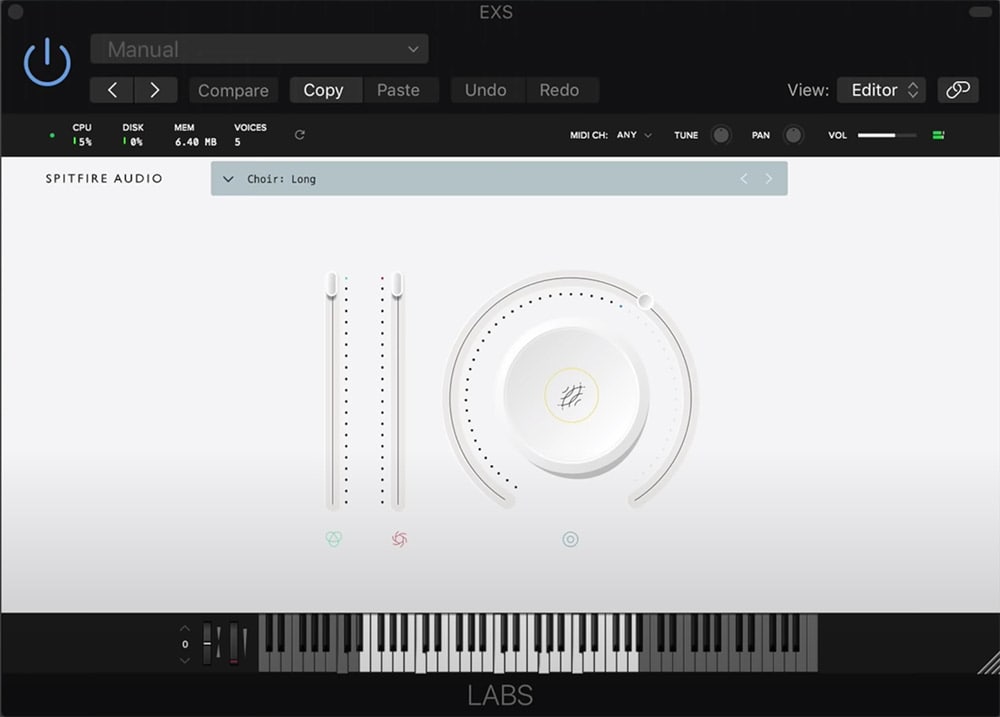1000x717 pixels.
Task: Open the View: Editor selector
Action: (x=881, y=89)
